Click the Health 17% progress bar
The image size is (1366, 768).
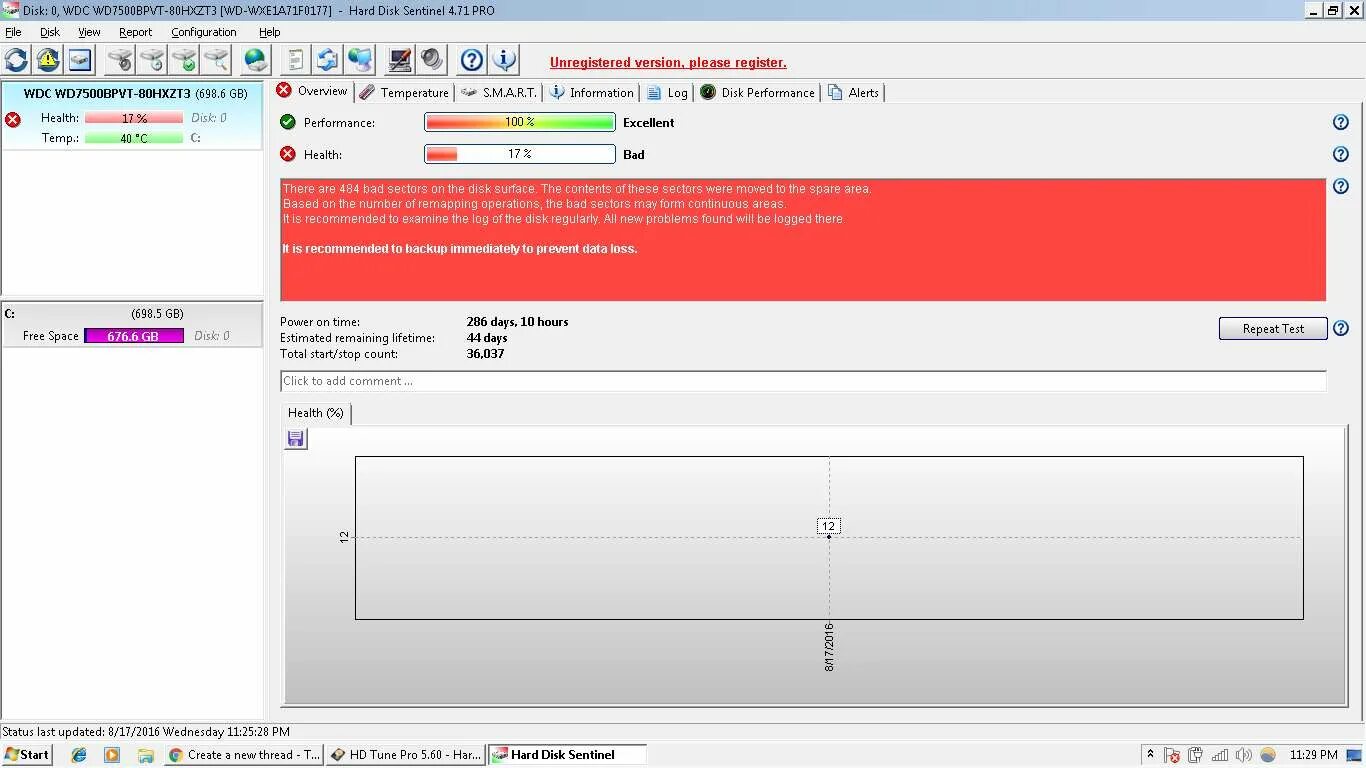click(520, 154)
